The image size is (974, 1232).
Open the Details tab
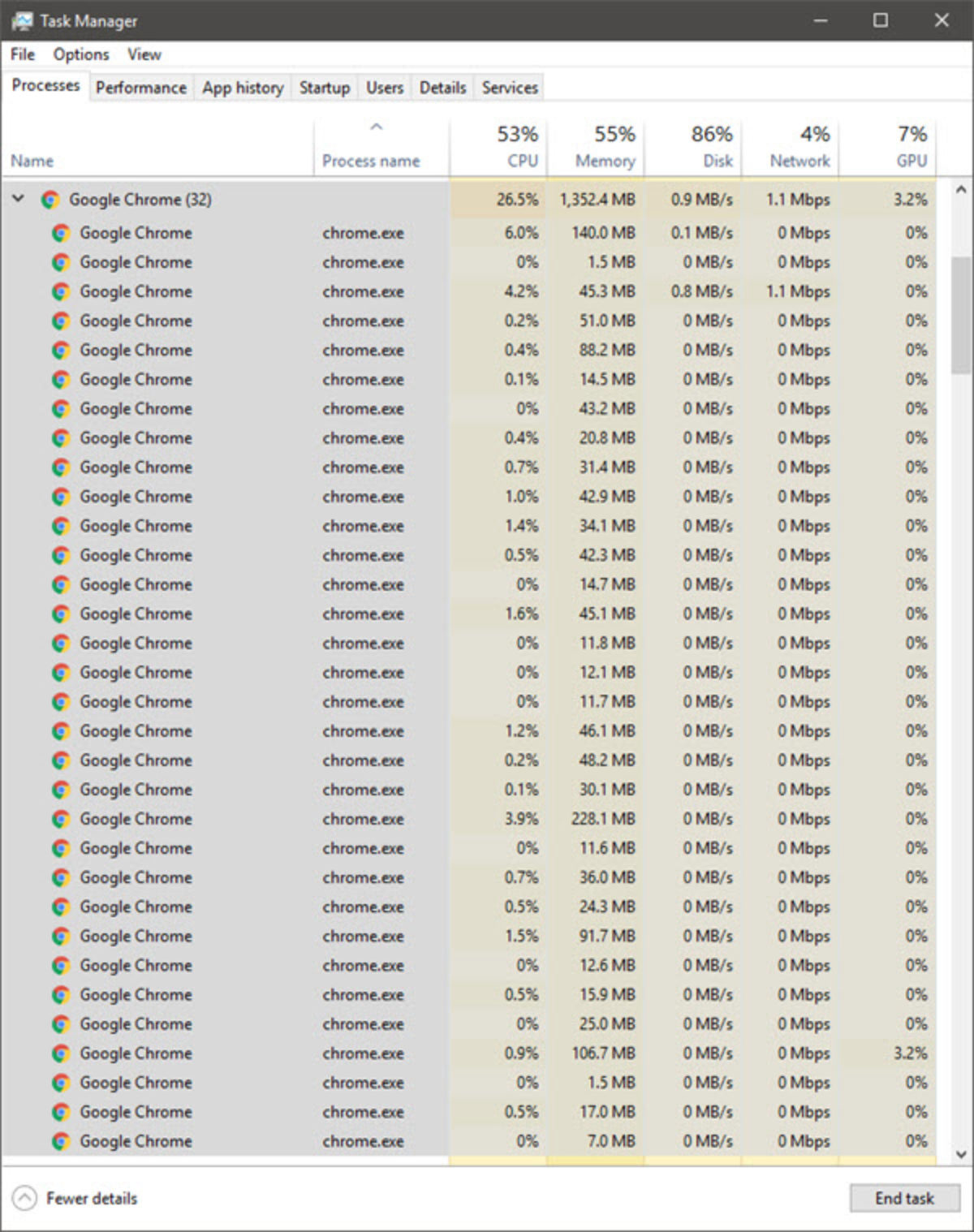click(443, 88)
